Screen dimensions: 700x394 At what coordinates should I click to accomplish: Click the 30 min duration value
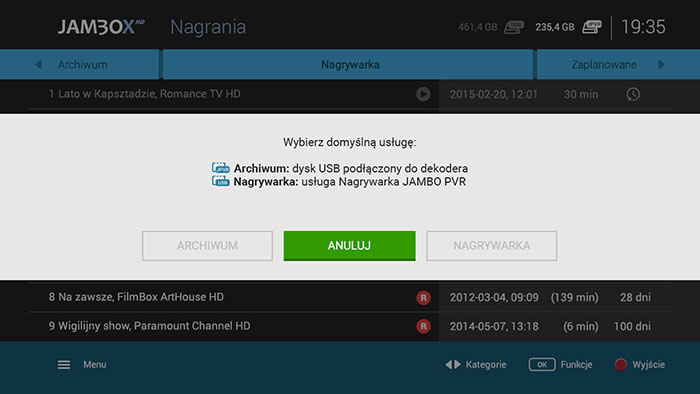pyautogui.click(x=581, y=95)
